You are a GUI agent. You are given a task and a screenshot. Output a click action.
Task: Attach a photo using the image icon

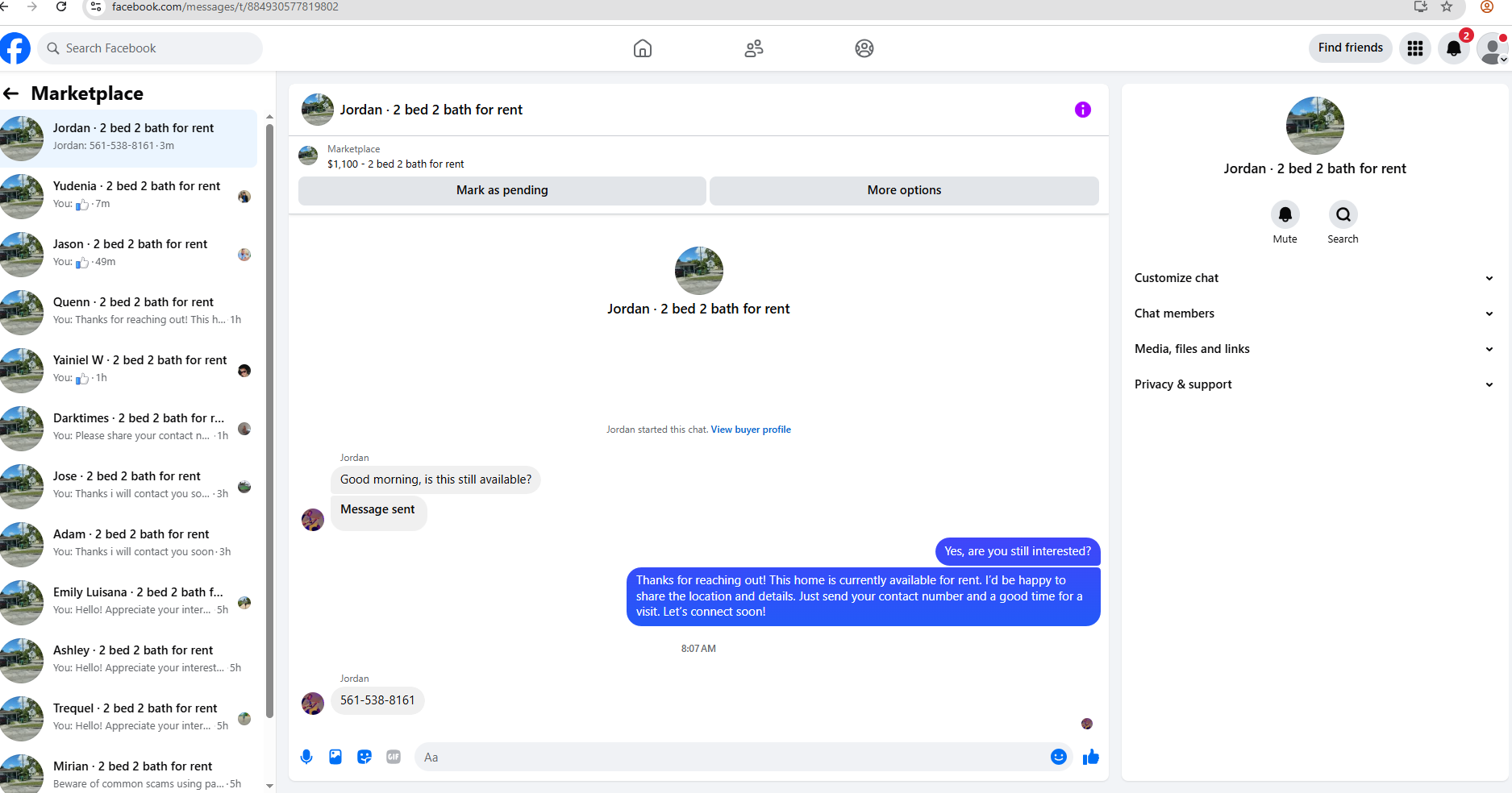click(x=335, y=757)
